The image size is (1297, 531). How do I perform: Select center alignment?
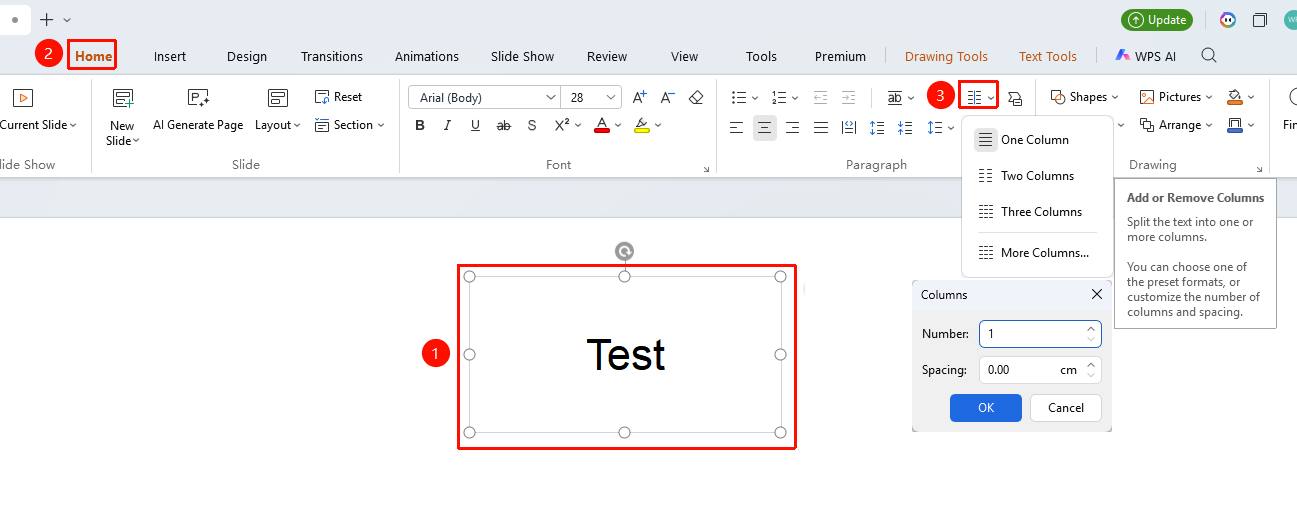tap(765, 127)
